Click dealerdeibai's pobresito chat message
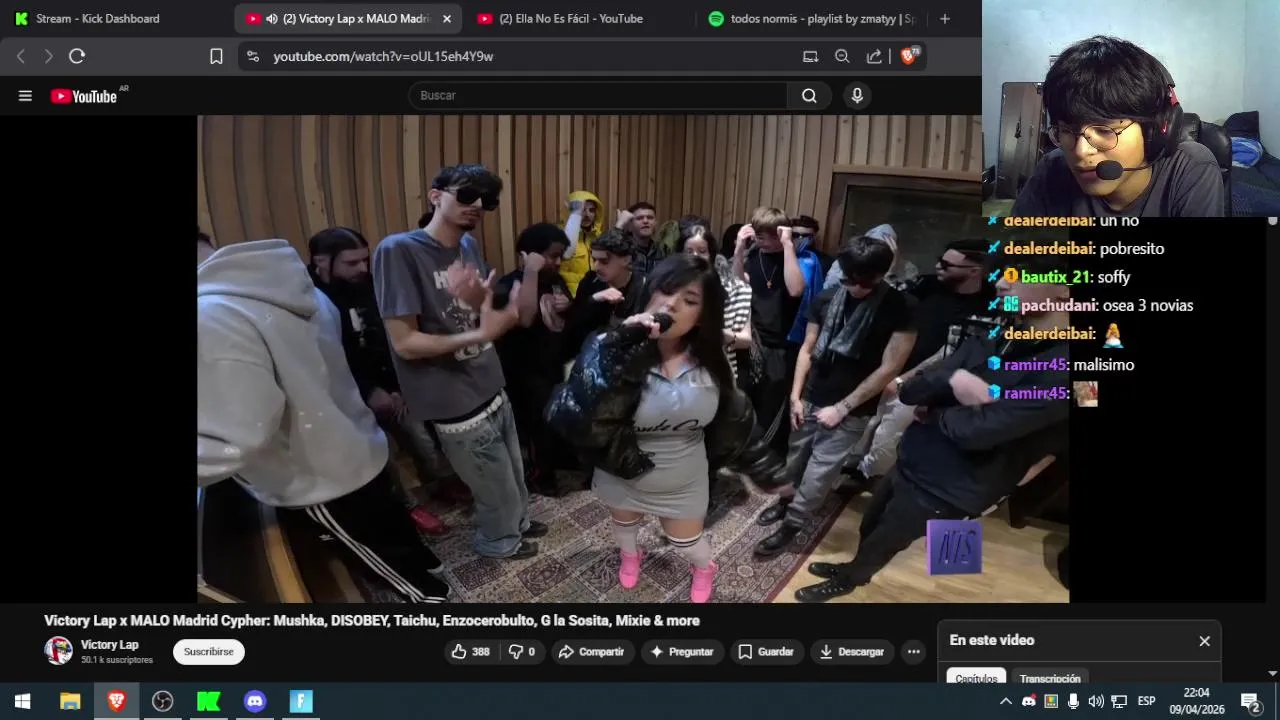 click(1132, 249)
